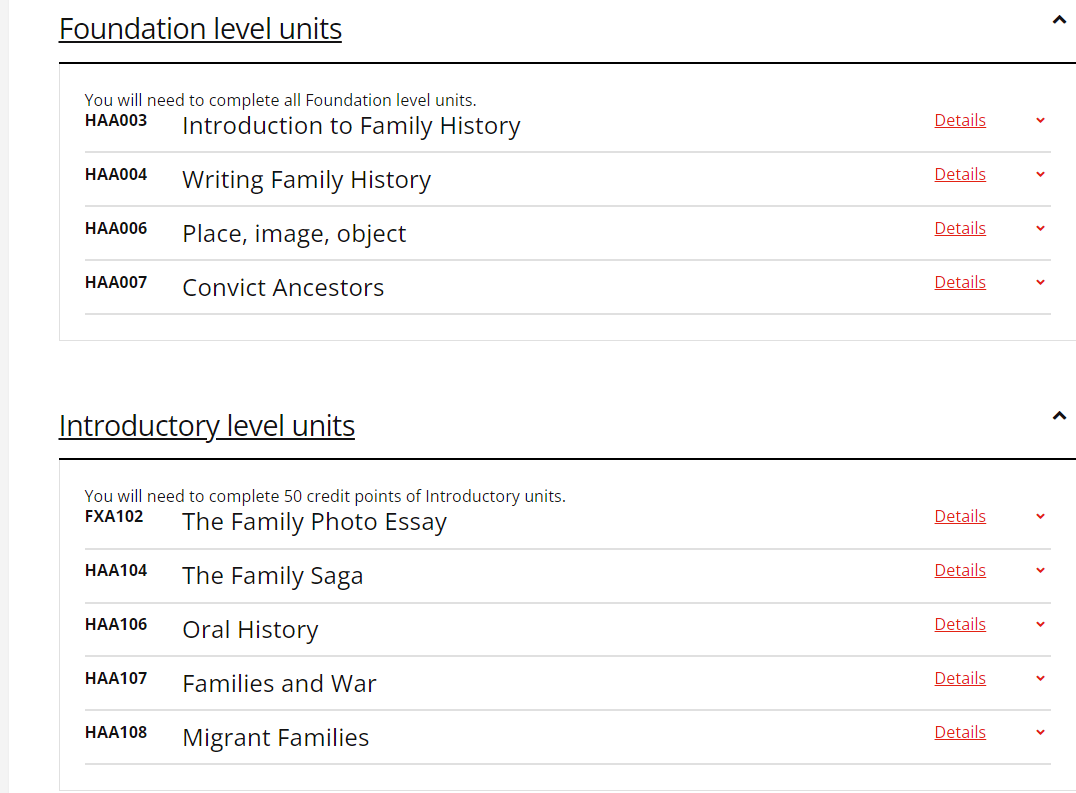Open Details for Writing Family History

tap(959, 174)
